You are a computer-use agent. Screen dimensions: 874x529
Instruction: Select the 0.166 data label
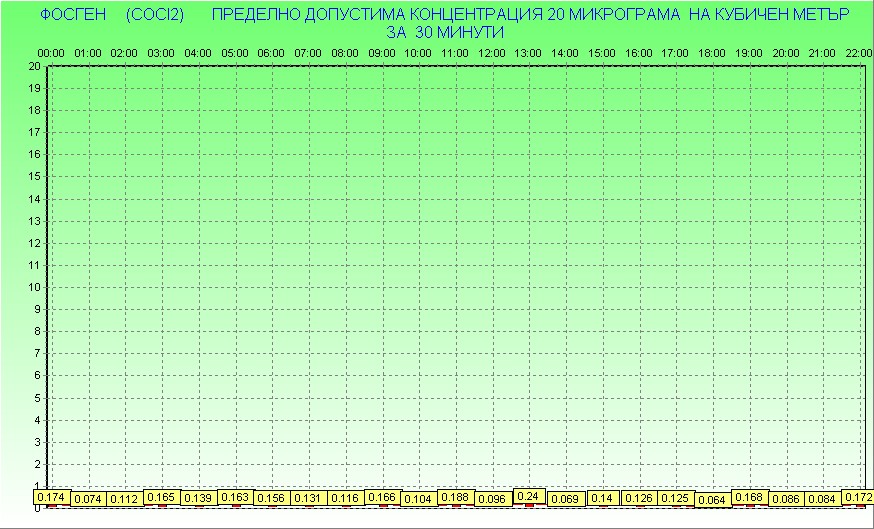tap(382, 497)
